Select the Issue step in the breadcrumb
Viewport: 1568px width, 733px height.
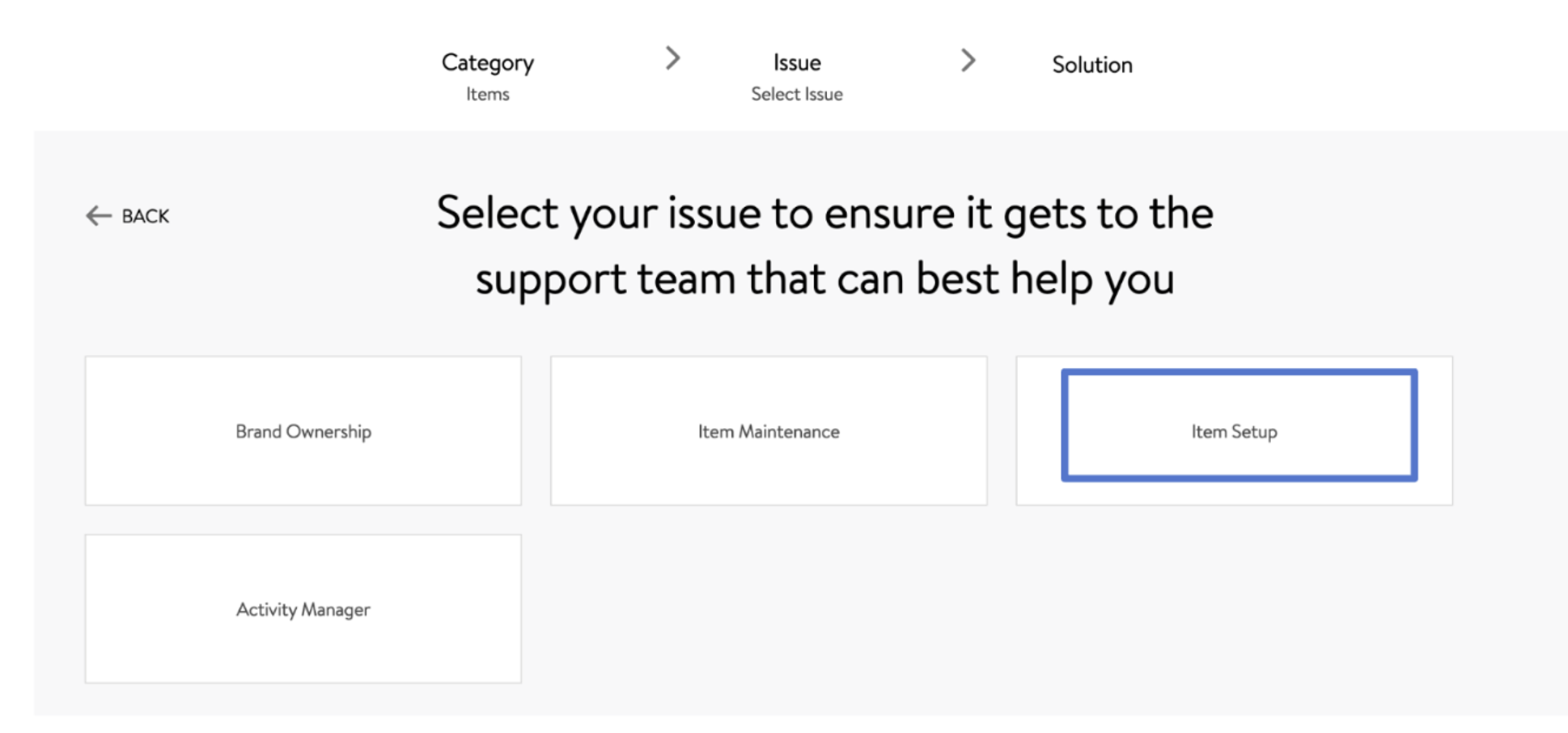[797, 63]
